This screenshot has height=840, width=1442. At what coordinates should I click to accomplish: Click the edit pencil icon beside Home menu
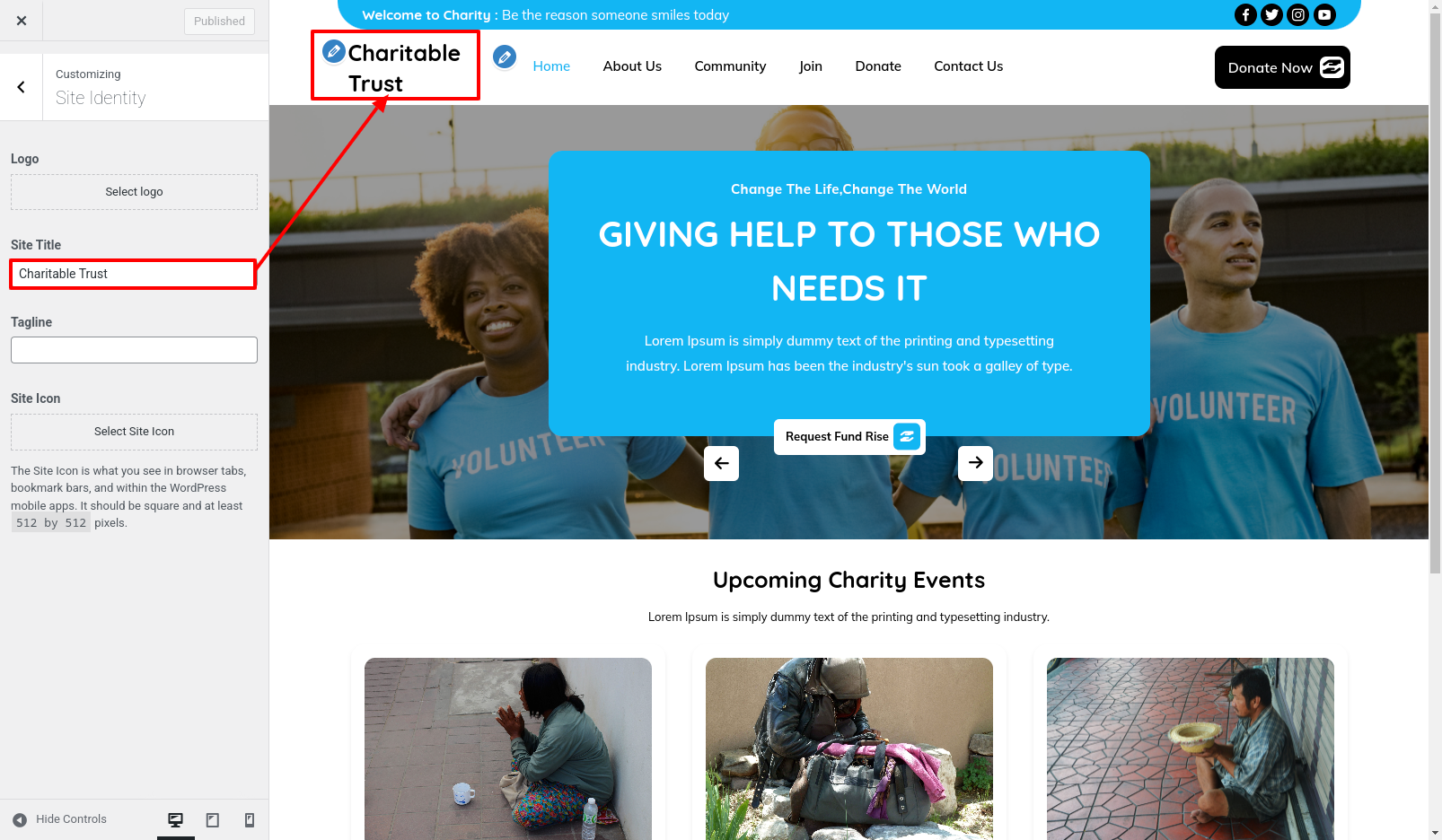[505, 57]
